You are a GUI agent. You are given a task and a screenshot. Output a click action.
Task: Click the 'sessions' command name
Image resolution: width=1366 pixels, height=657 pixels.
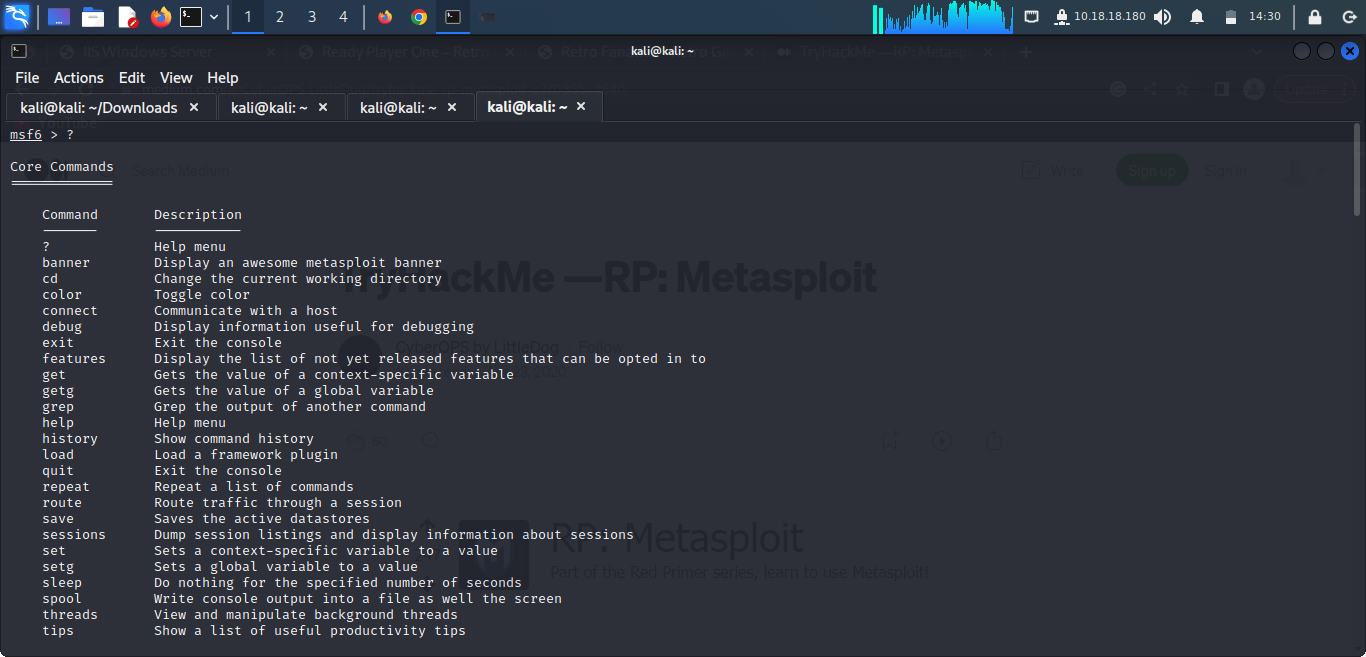74,535
